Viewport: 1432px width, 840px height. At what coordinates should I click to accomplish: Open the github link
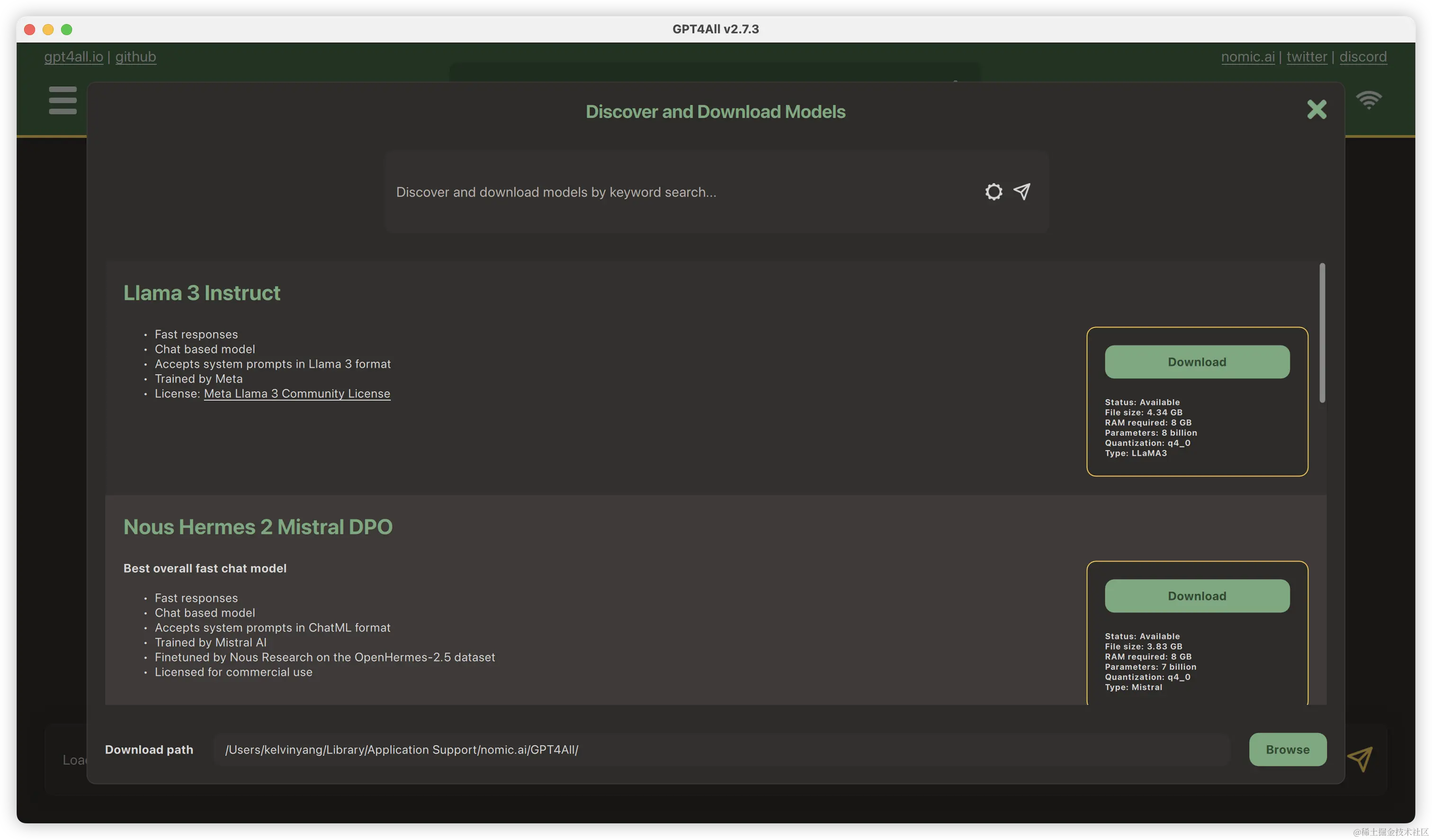135,57
